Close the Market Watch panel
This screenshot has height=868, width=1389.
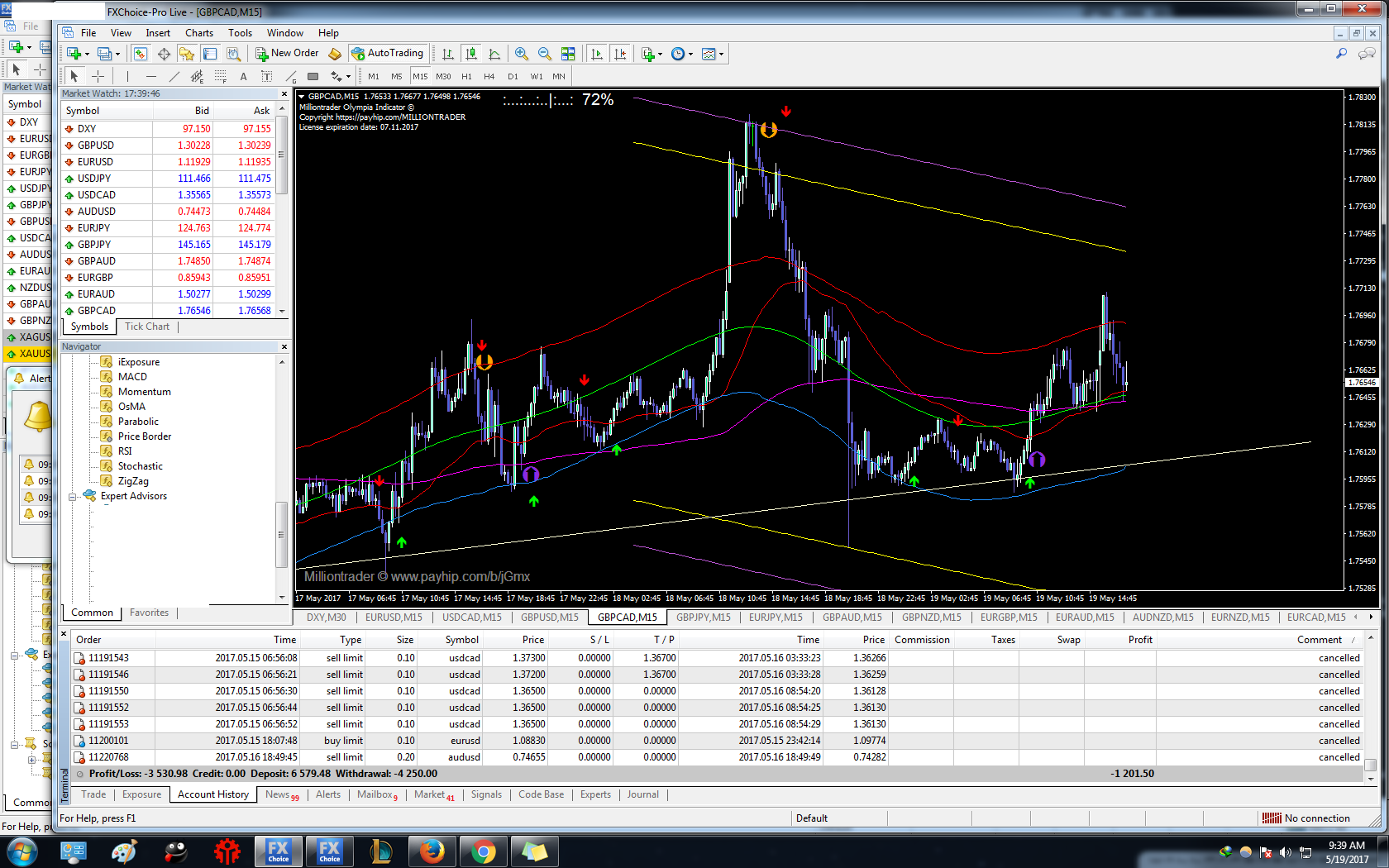click(x=284, y=94)
